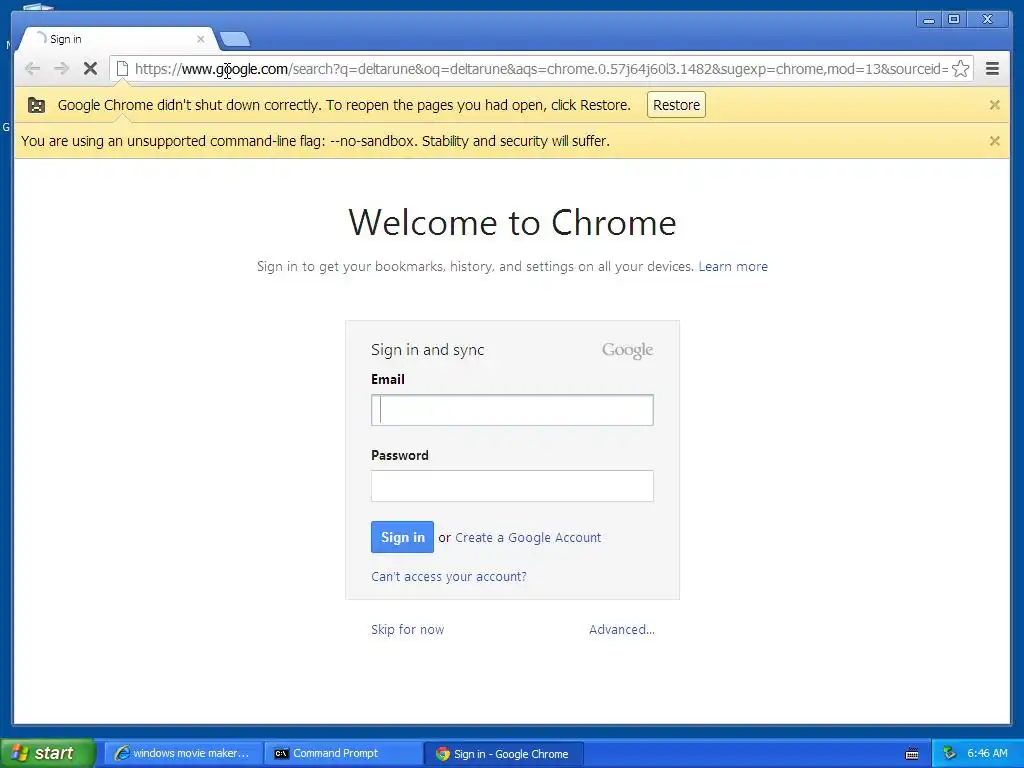
Task: Maximize the Chrome window
Action: (953, 20)
